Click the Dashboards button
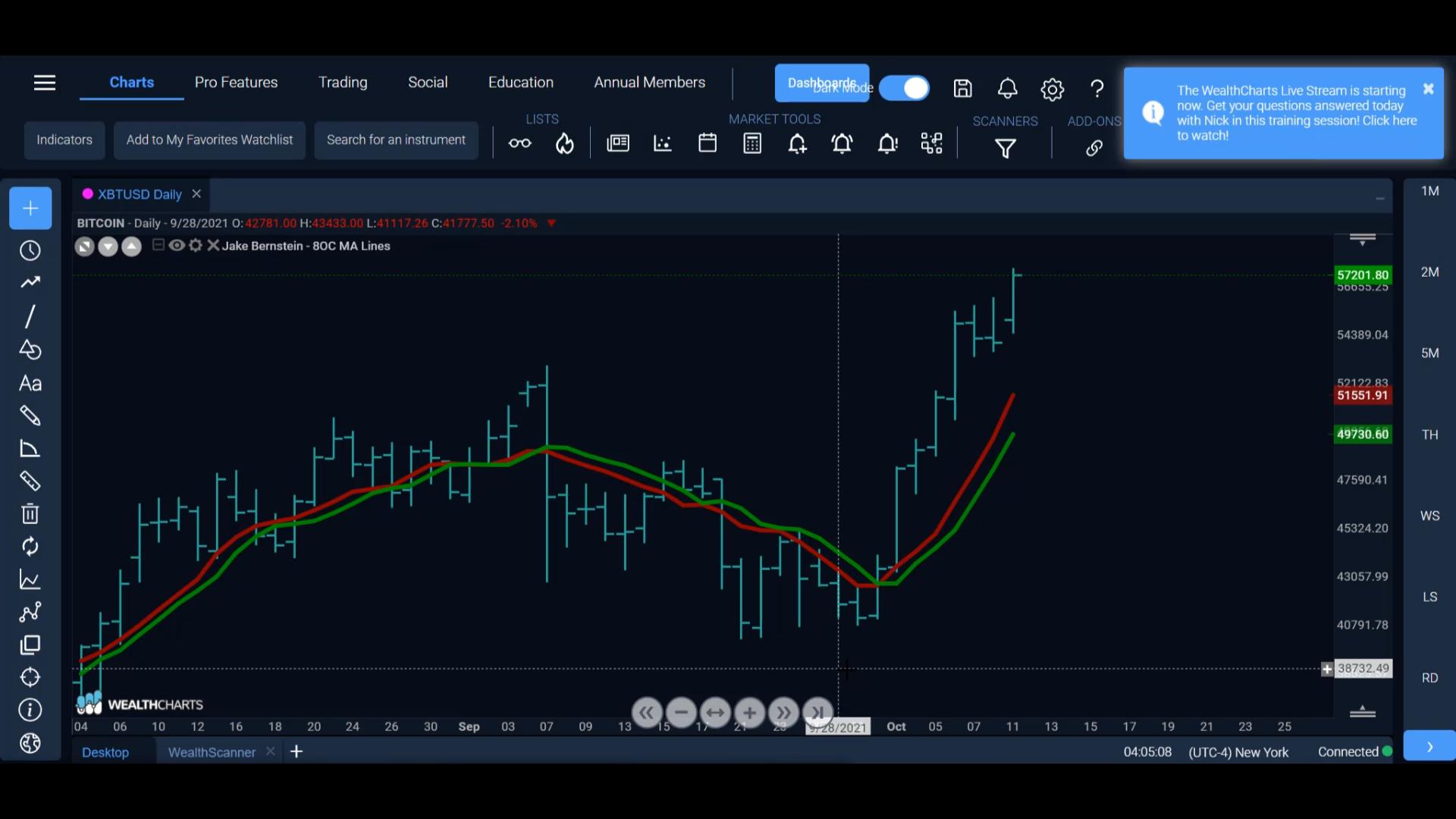The height and width of the screenshot is (819, 1456). [822, 83]
